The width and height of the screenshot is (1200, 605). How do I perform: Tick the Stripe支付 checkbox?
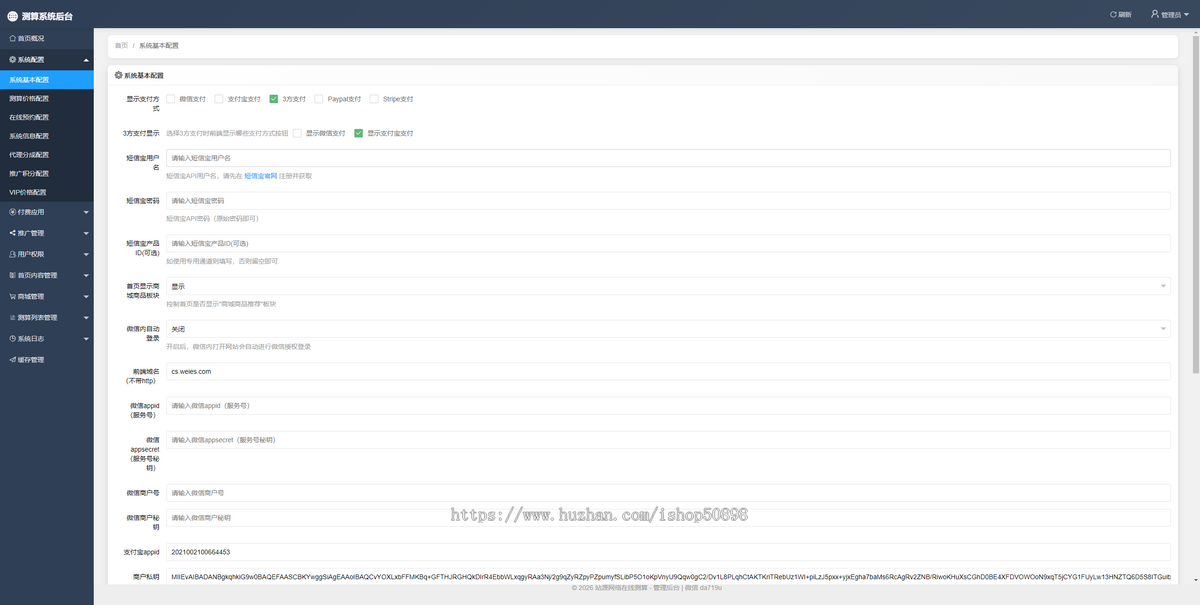[374, 99]
